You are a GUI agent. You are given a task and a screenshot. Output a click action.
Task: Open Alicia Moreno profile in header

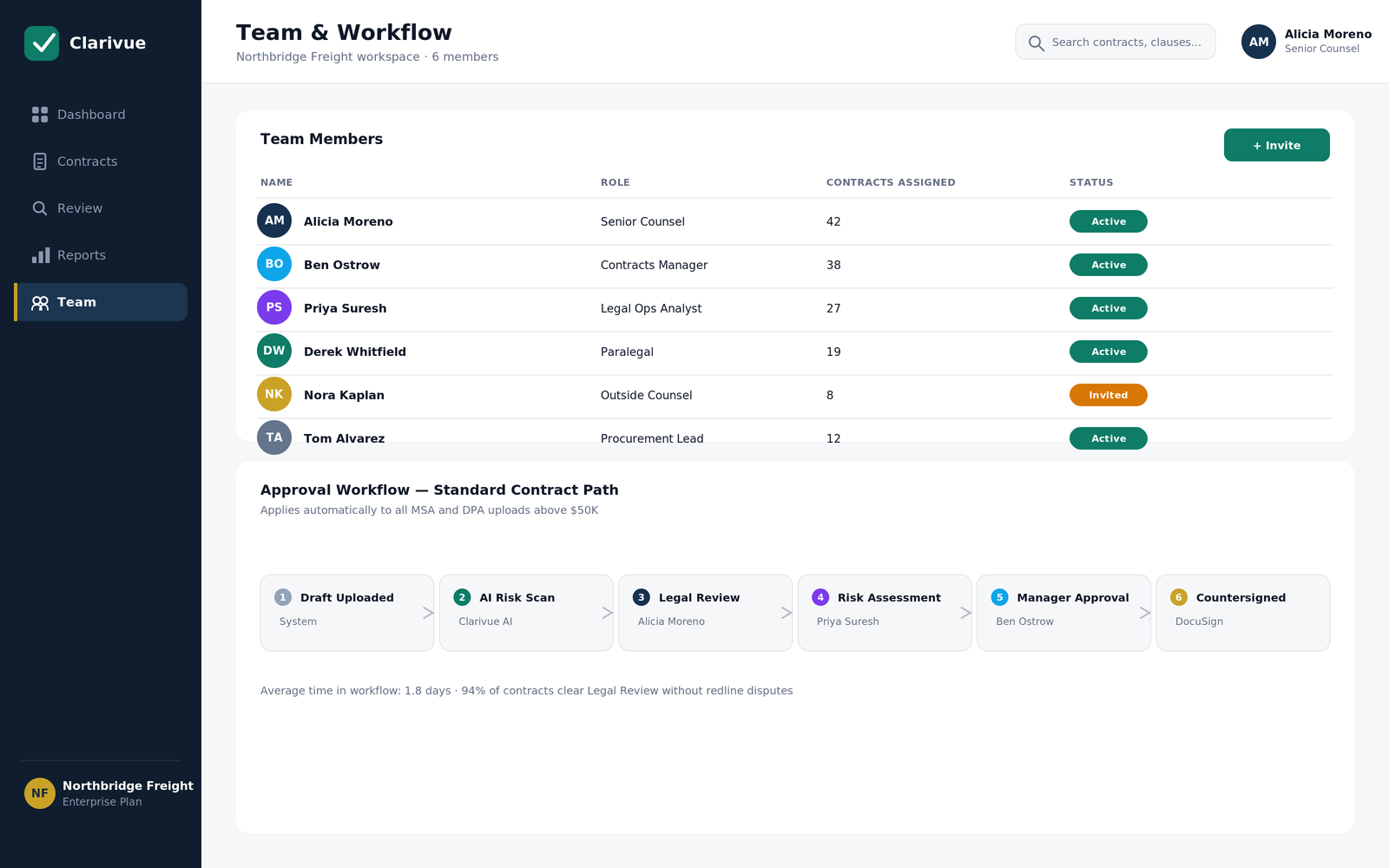pyautogui.click(x=1307, y=42)
